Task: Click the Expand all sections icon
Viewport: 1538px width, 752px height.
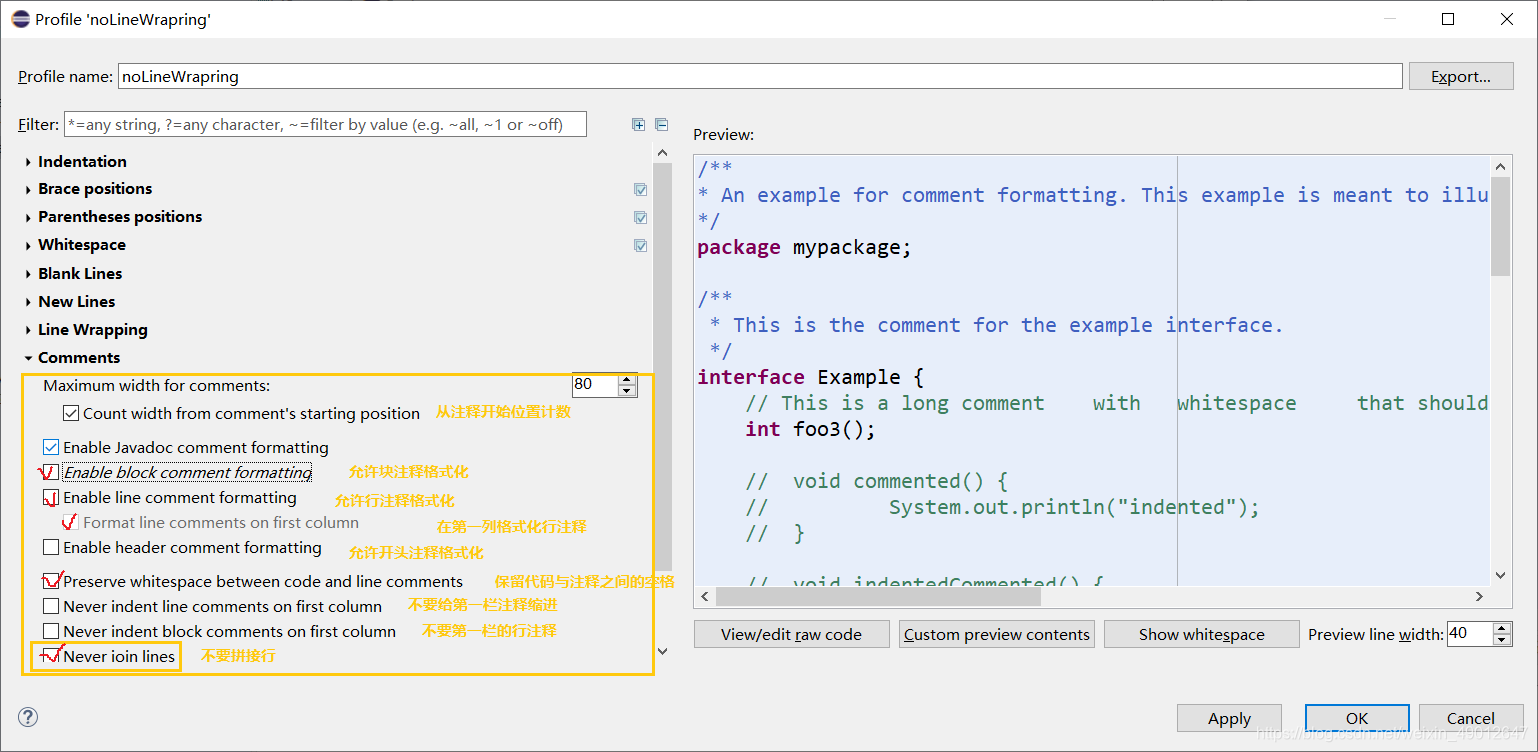Action: [x=638, y=125]
